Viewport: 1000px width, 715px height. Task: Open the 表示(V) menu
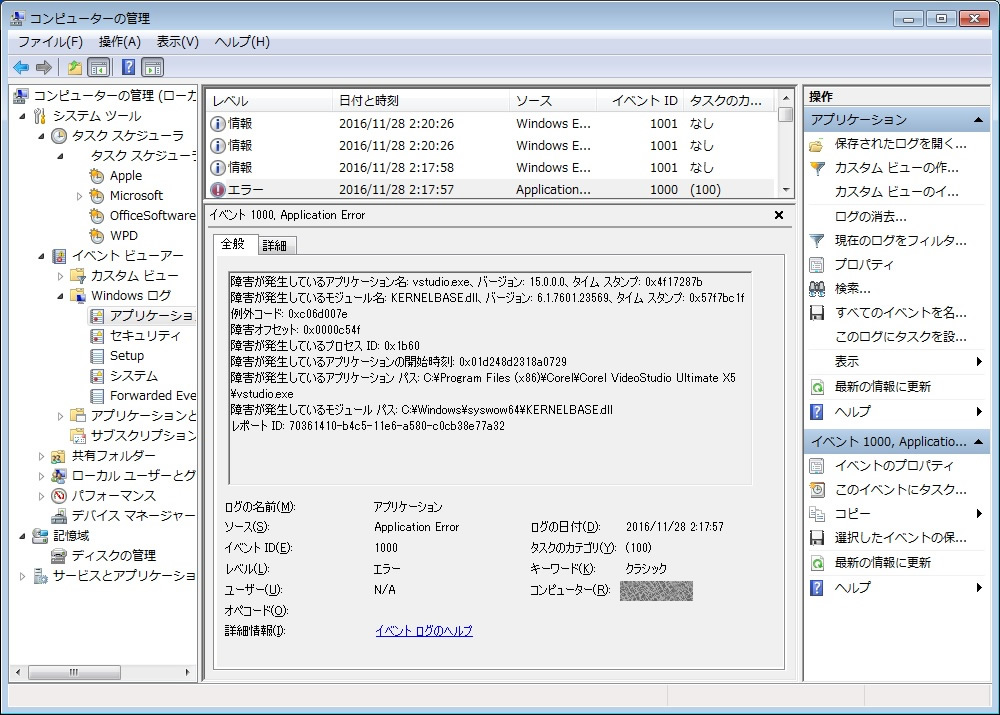coord(178,42)
